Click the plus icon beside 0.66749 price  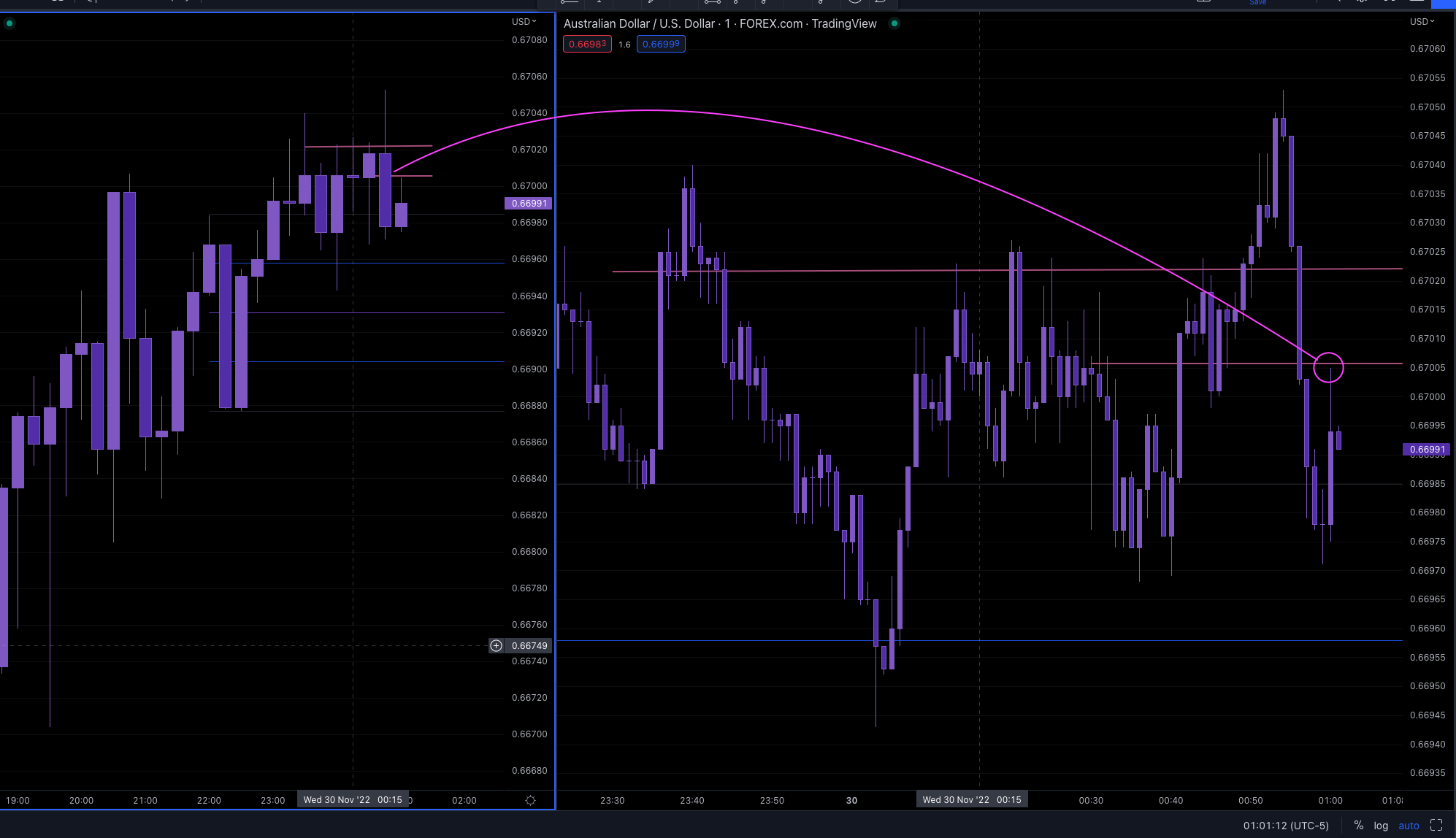pos(496,645)
